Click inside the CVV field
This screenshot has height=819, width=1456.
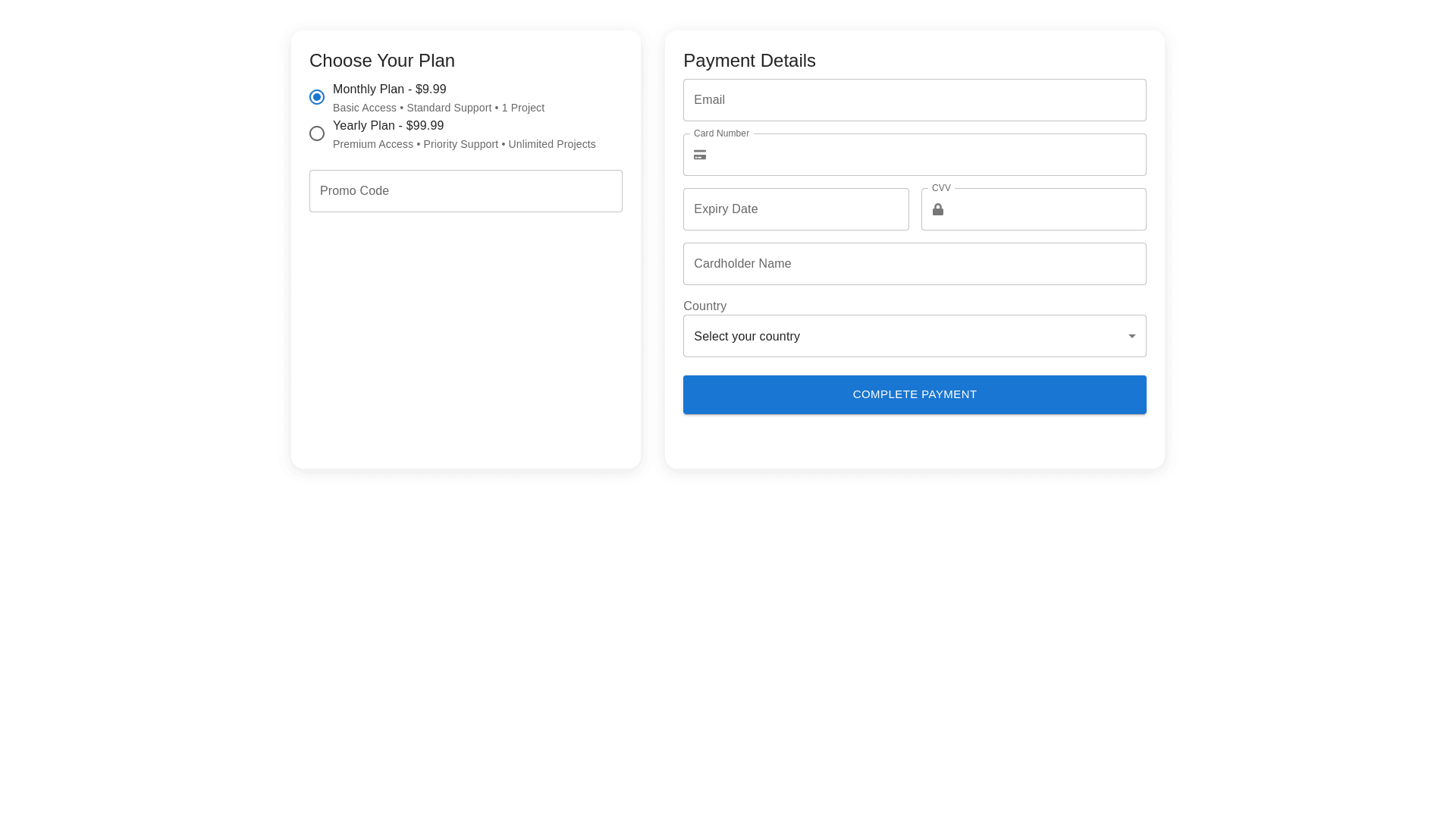[1043, 209]
